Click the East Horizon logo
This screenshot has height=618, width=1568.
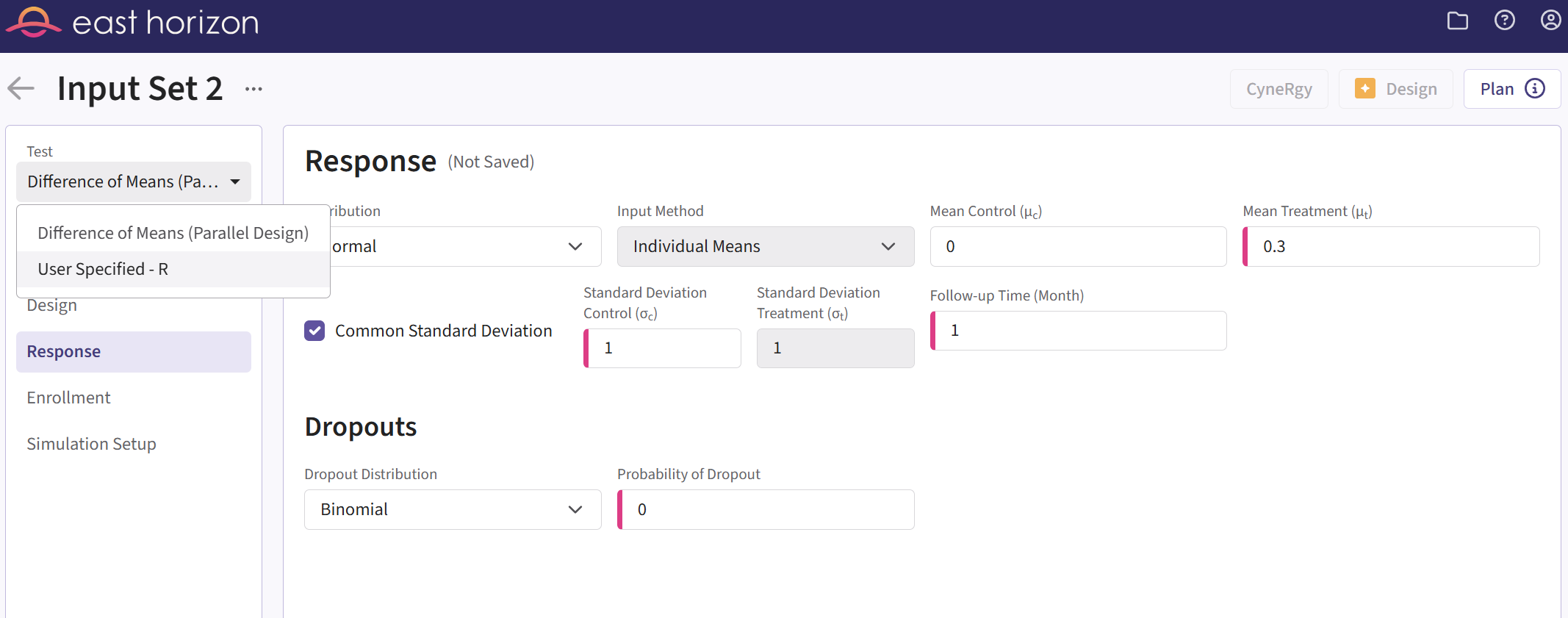tap(132, 23)
